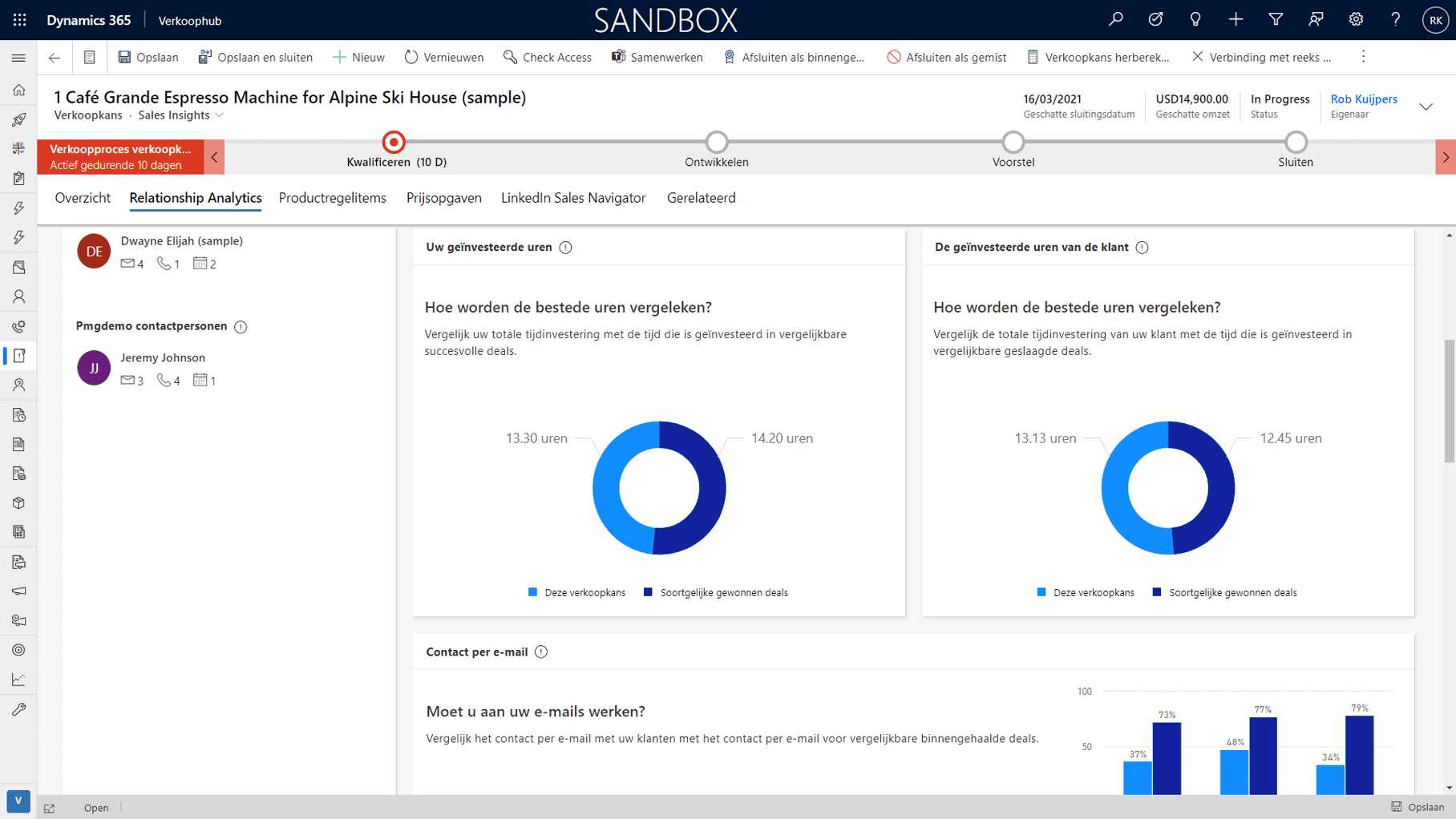Click Opslaan en sluiten

(256, 58)
